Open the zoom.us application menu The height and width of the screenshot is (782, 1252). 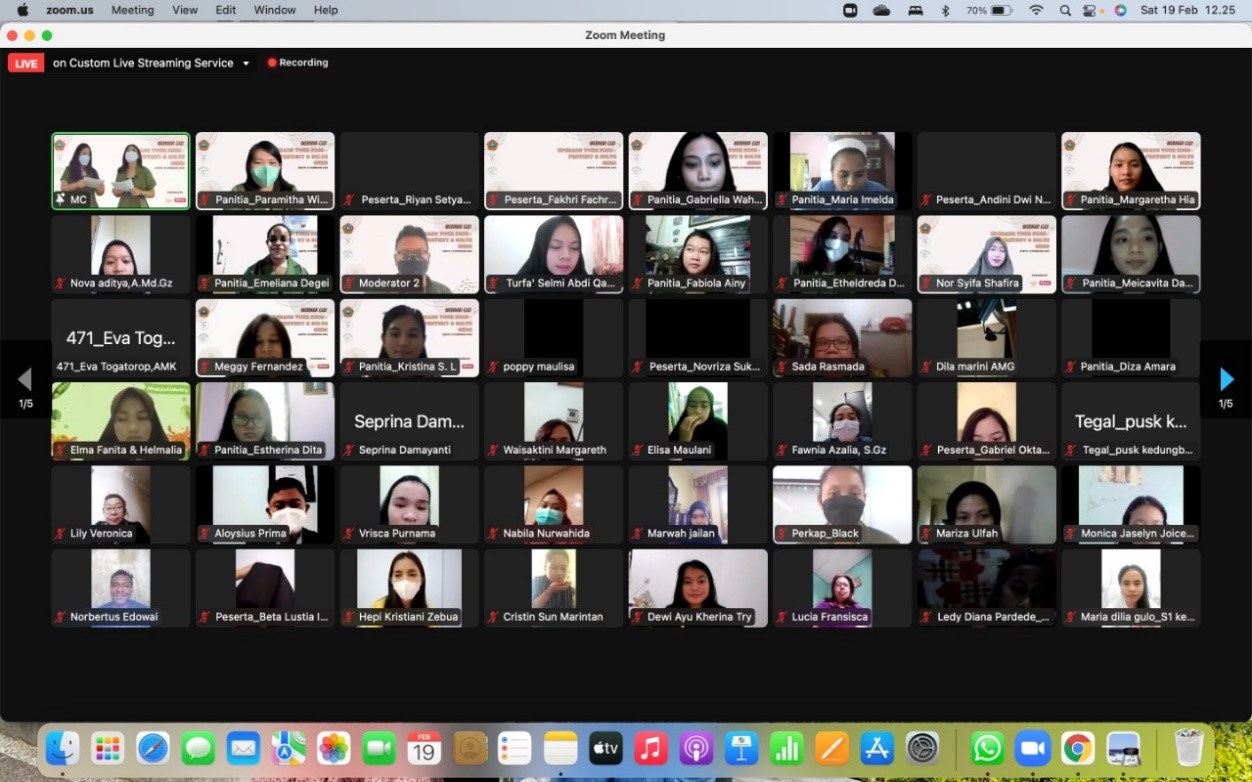tap(68, 10)
